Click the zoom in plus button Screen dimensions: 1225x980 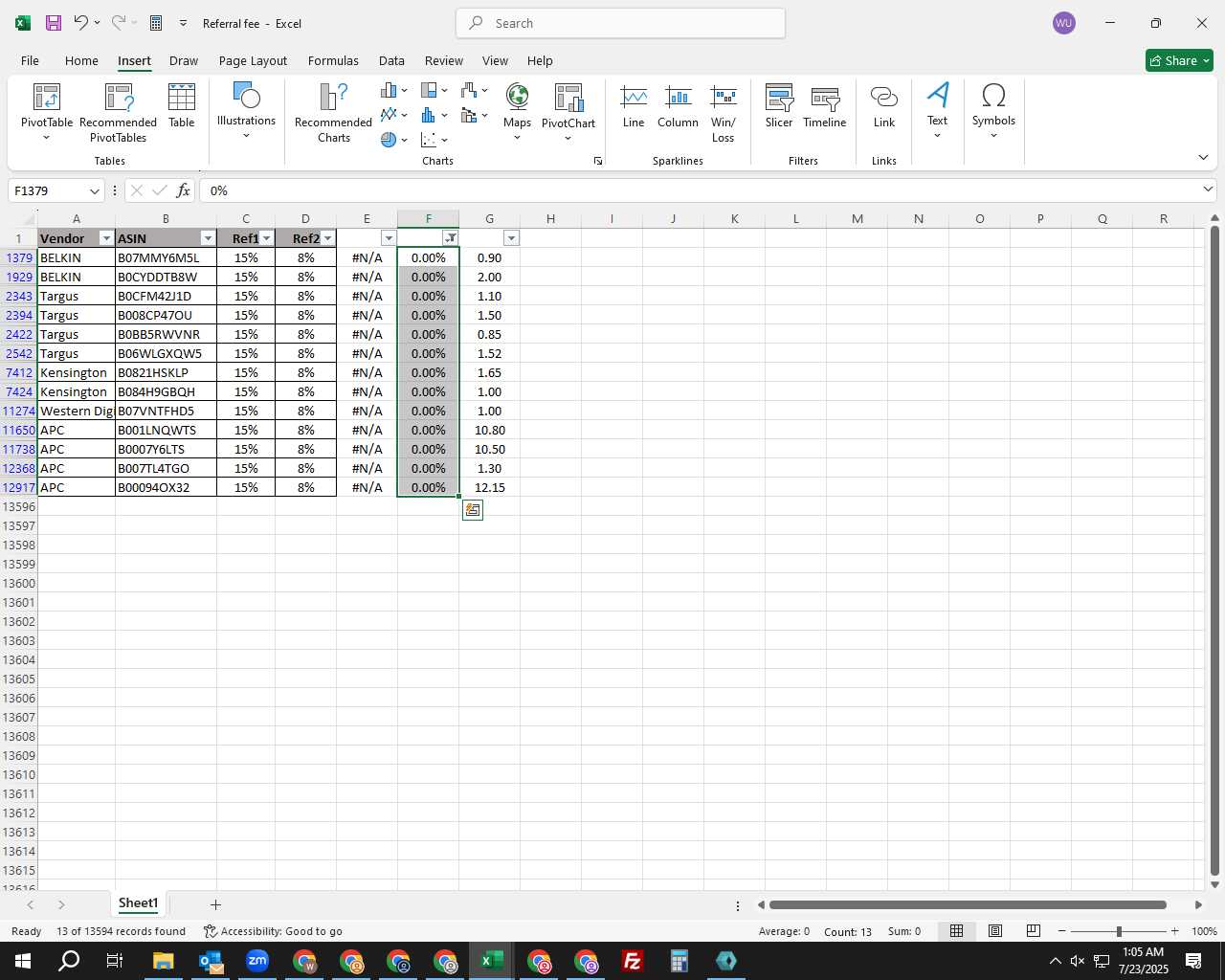click(x=1174, y=931)
